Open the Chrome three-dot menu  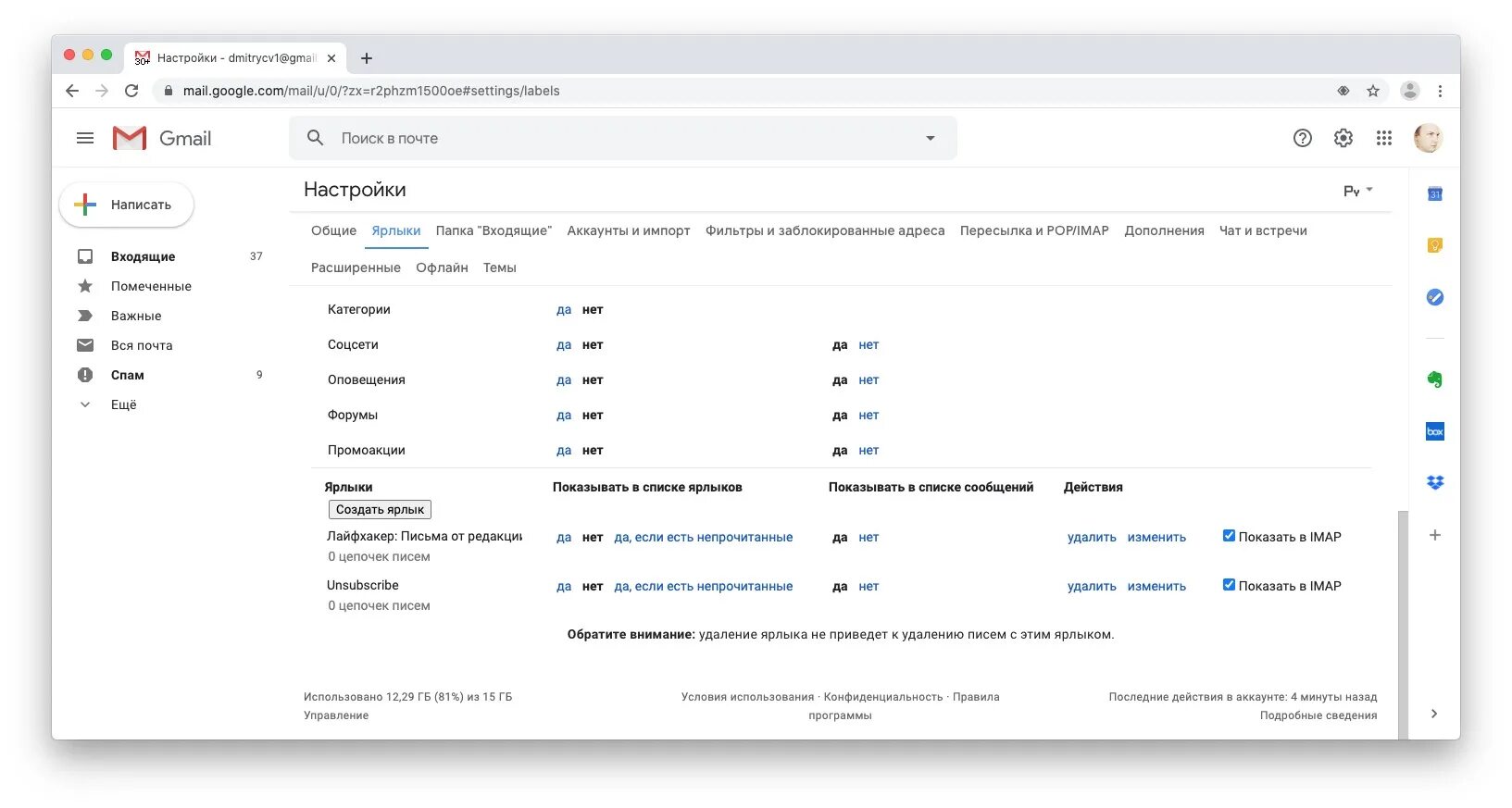tap(1440, 91)
